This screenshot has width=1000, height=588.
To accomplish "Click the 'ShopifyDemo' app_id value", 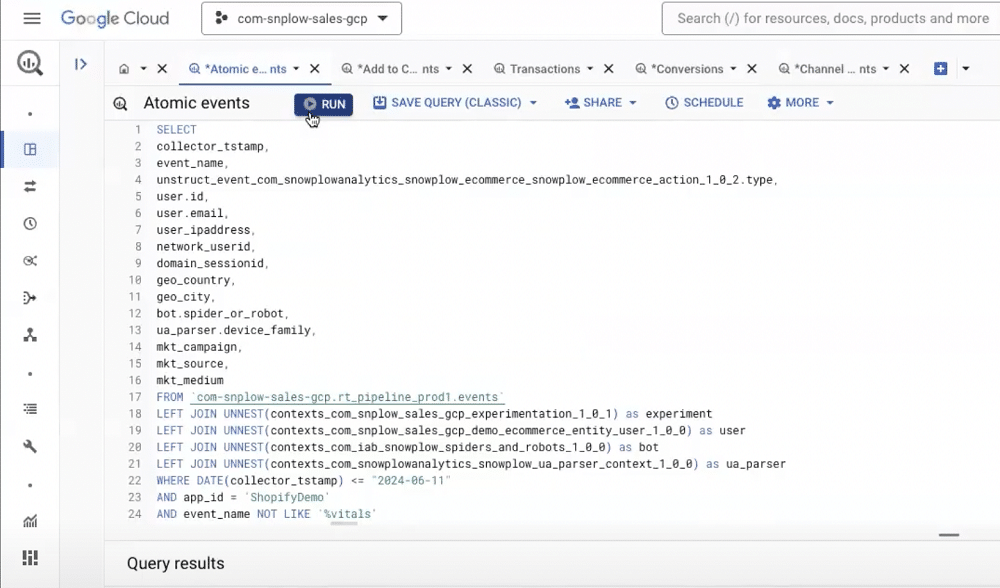I will (x=287, y=497).
